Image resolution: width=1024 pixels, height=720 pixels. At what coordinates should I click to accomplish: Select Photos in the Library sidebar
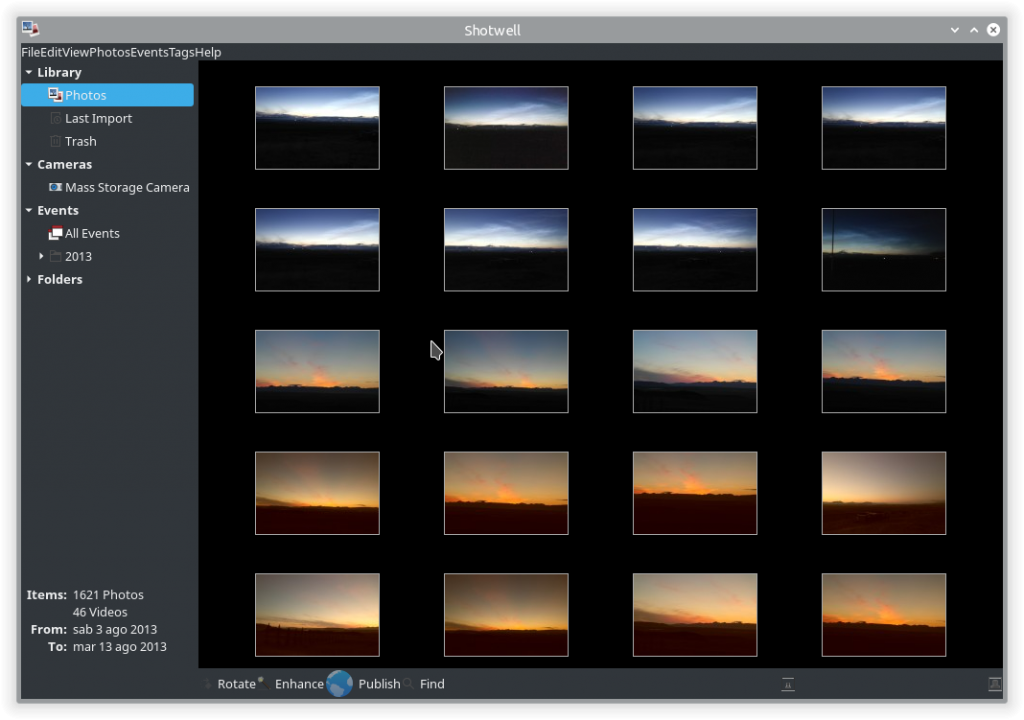(85, 94)
